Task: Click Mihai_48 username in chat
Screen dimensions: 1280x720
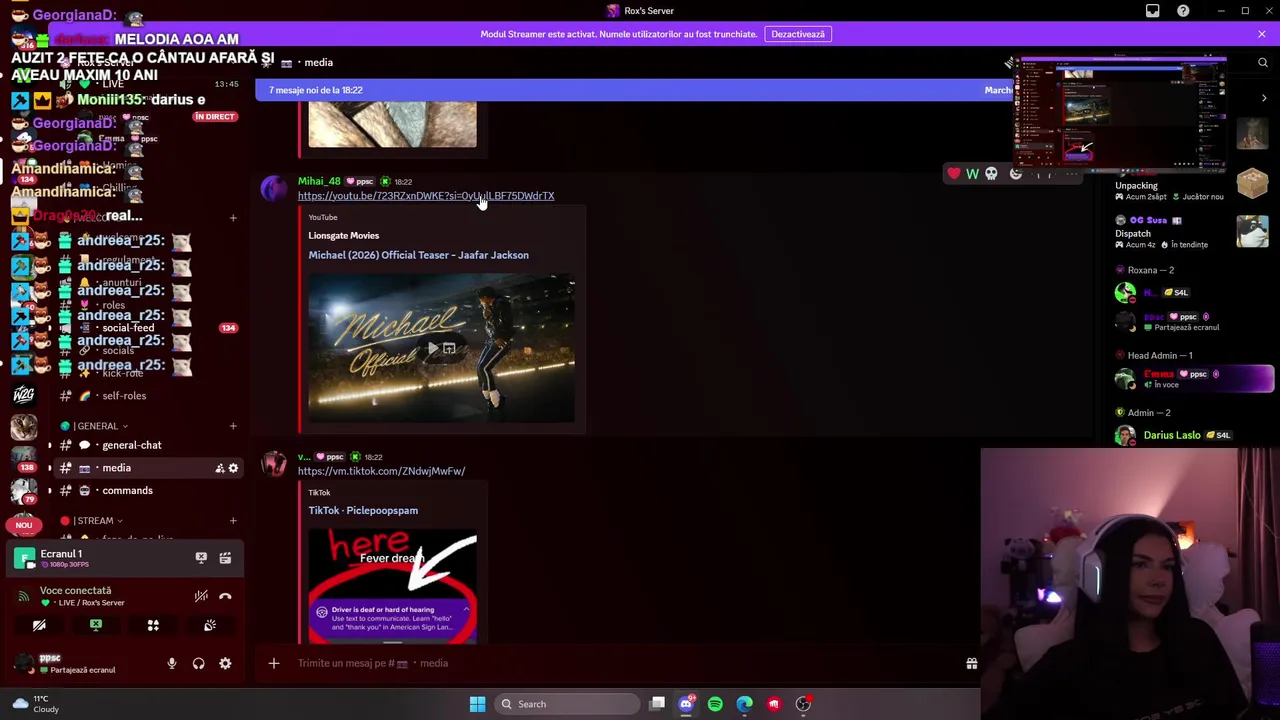Action: pyautogui.click(x=319, y=181)
